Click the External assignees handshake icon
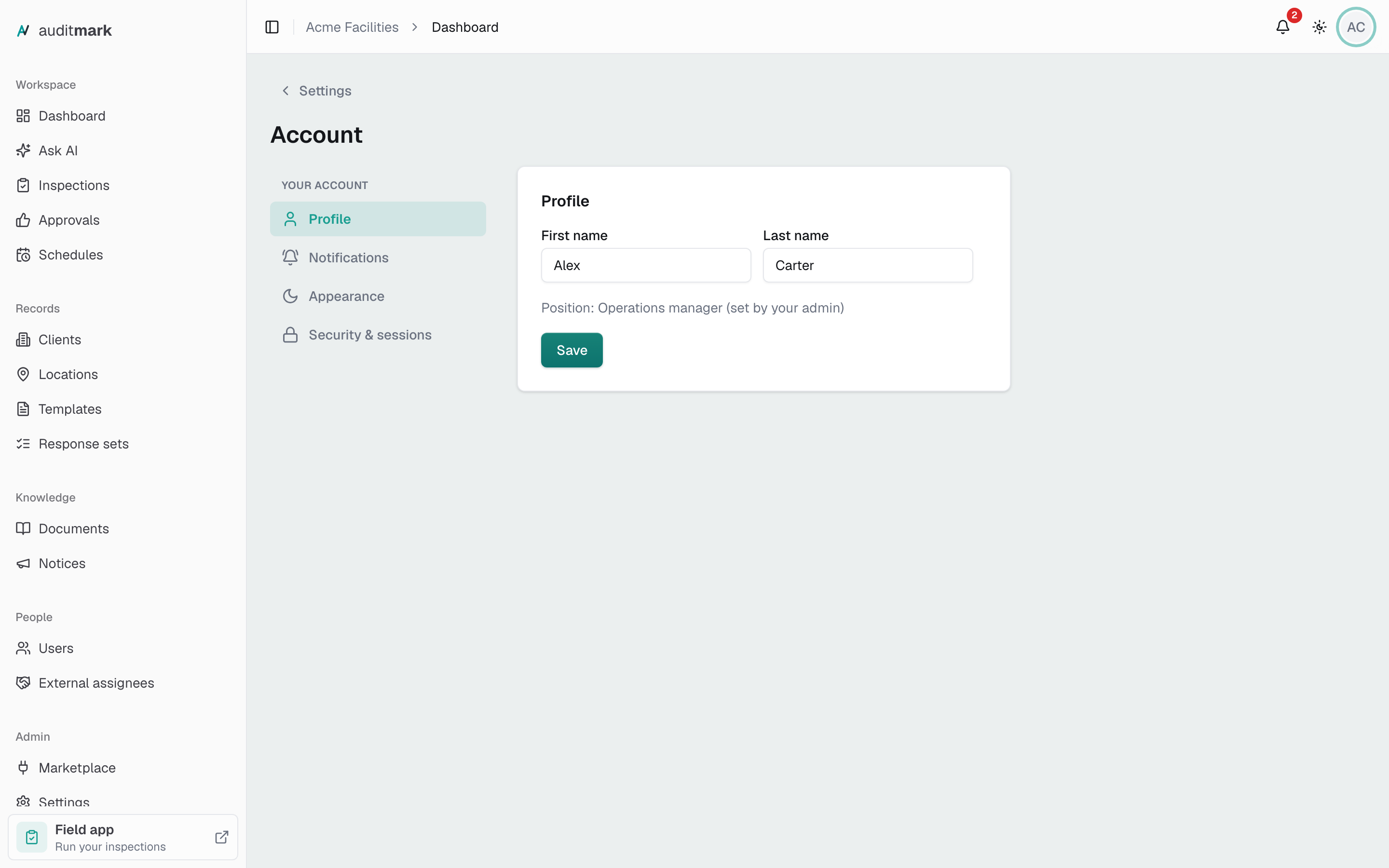 point(23,683)
